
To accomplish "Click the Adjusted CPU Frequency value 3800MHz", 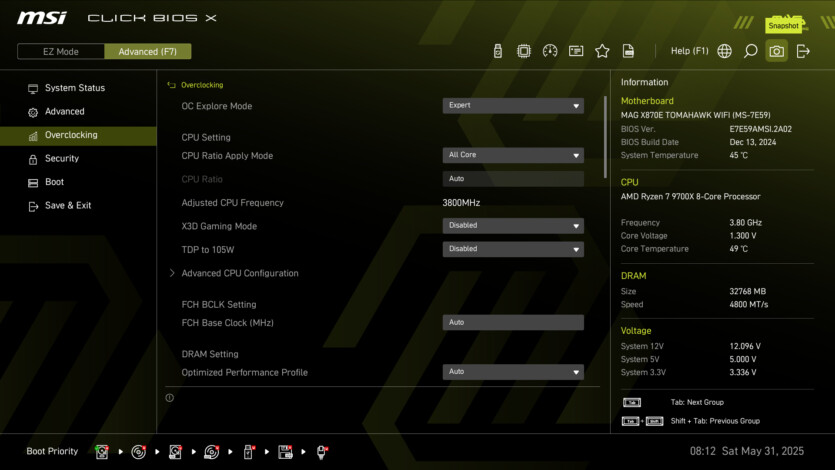I will (x=461, y=203).
